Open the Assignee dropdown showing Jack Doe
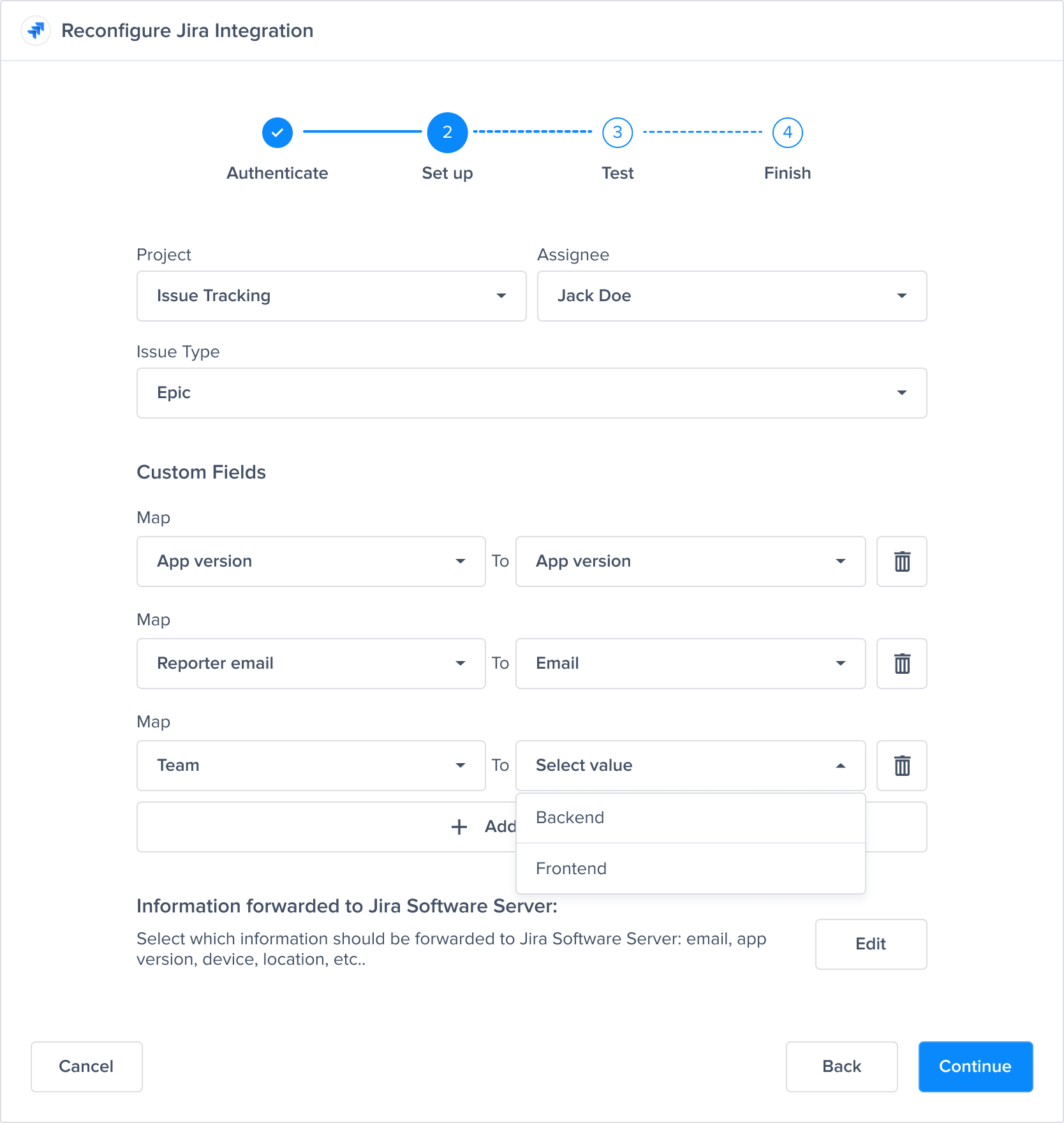Image resolution: width=1064 pixels, height=1123 pixels. pos(732,296)
